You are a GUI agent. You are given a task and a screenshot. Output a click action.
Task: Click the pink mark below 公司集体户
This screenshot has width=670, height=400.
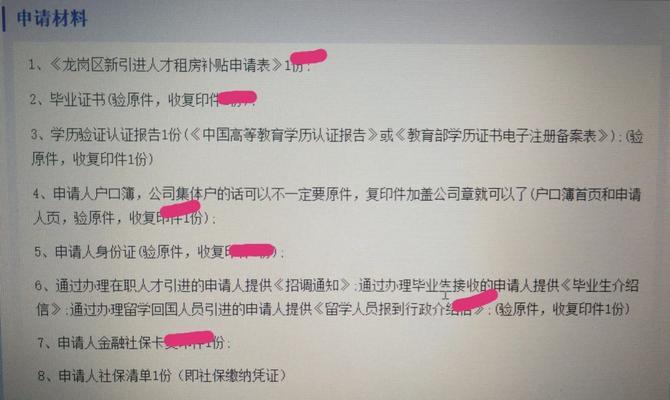tap(180, 209)
